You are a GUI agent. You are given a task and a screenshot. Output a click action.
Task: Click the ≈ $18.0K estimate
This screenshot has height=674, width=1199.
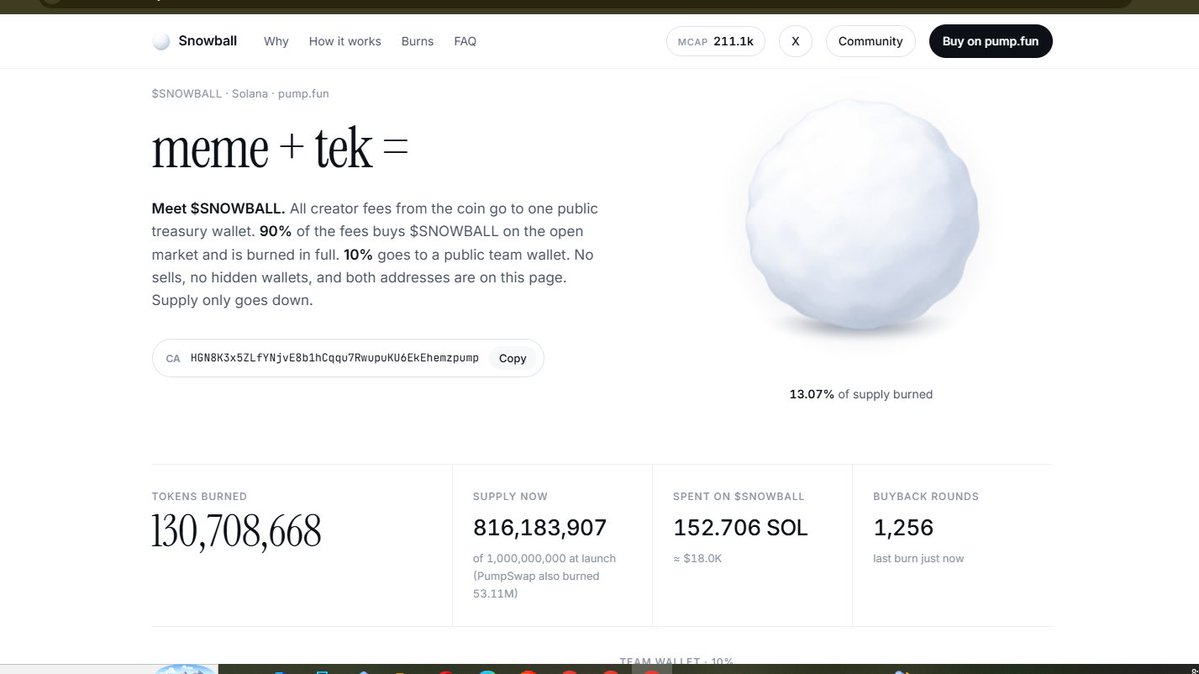point(697,558)
